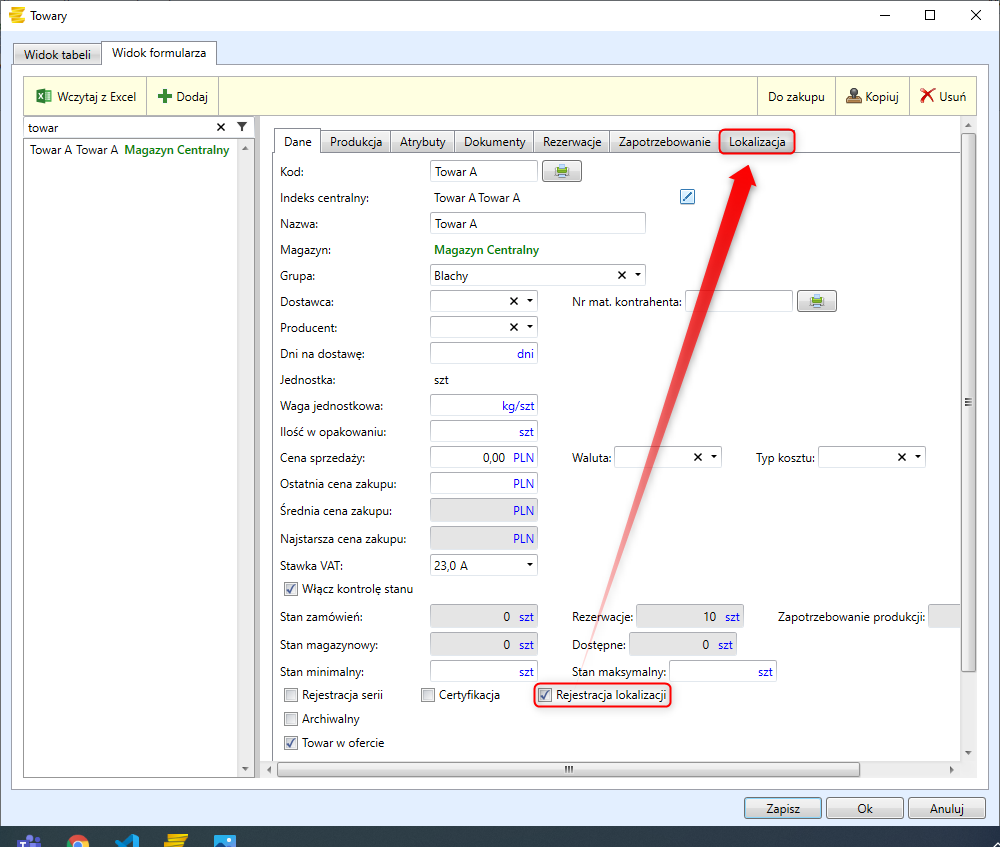Click the Zapisz button

click(x=782, y=808)
